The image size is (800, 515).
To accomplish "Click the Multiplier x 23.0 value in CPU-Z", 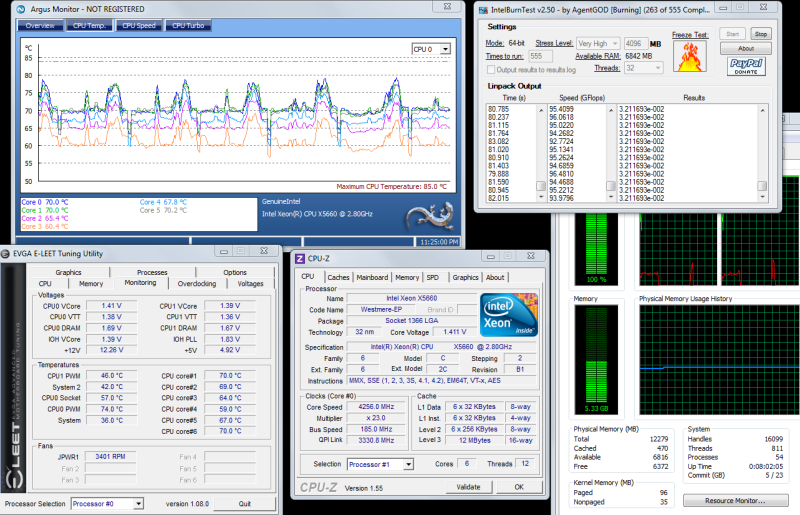I will click(x=377, y=418).
